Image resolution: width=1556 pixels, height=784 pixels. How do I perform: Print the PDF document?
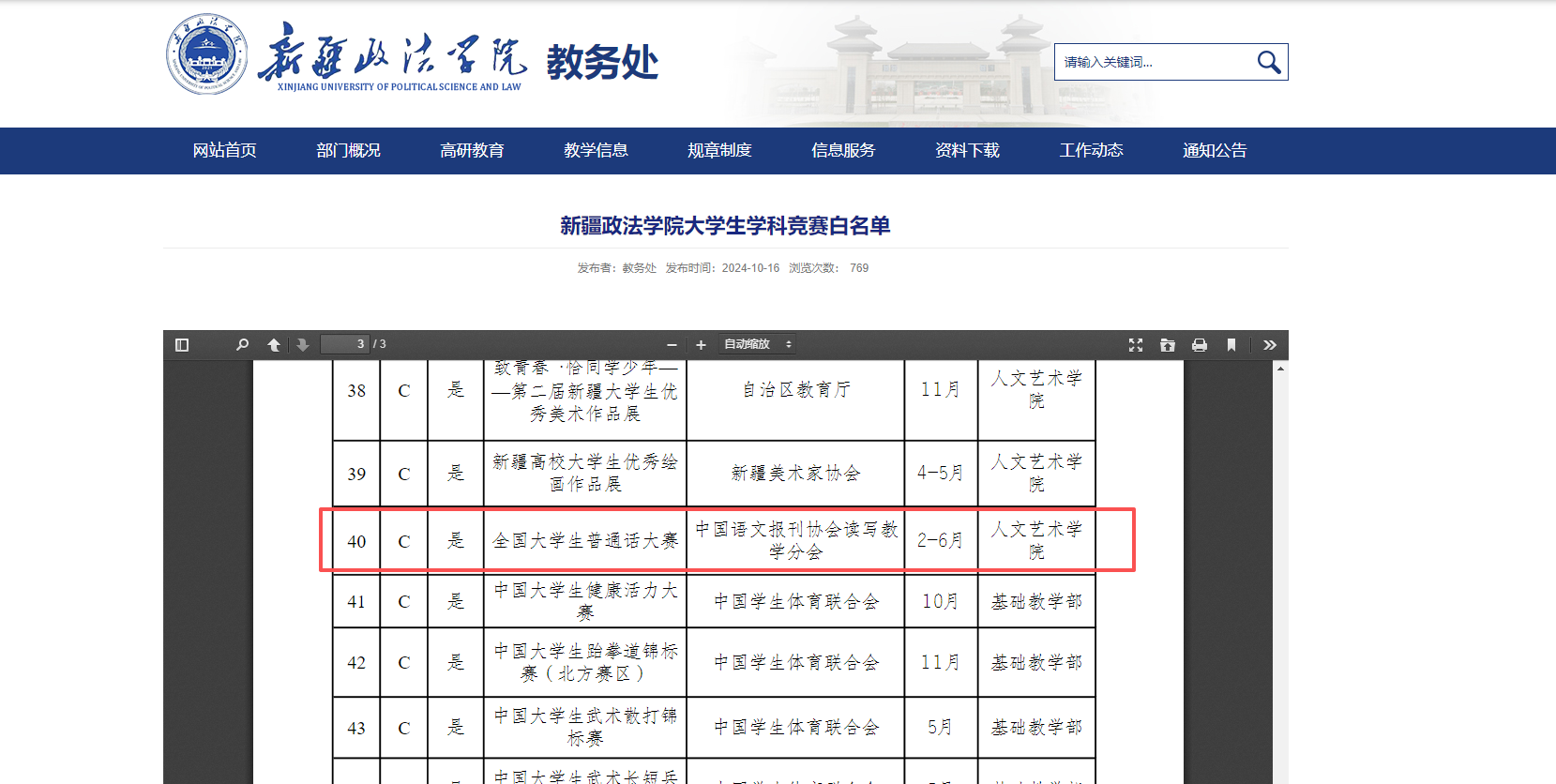(x=1200, y=345)
